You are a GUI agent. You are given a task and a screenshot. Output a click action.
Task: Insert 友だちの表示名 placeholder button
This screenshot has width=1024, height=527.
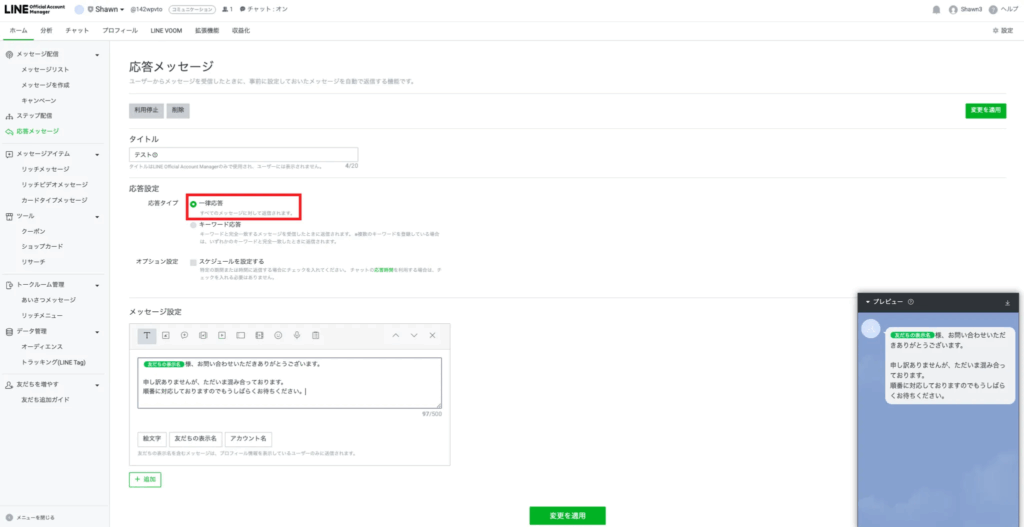pyautogui.click(x=195, y=438)
